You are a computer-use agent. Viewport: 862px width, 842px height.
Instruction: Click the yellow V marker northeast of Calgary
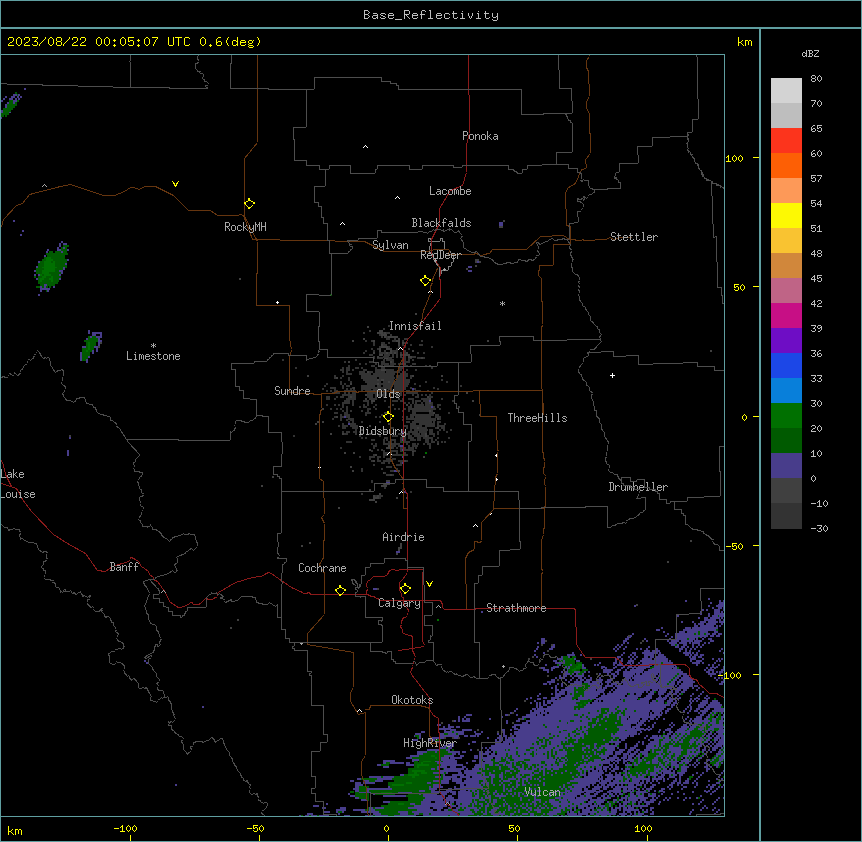click(x=429, y=584)
